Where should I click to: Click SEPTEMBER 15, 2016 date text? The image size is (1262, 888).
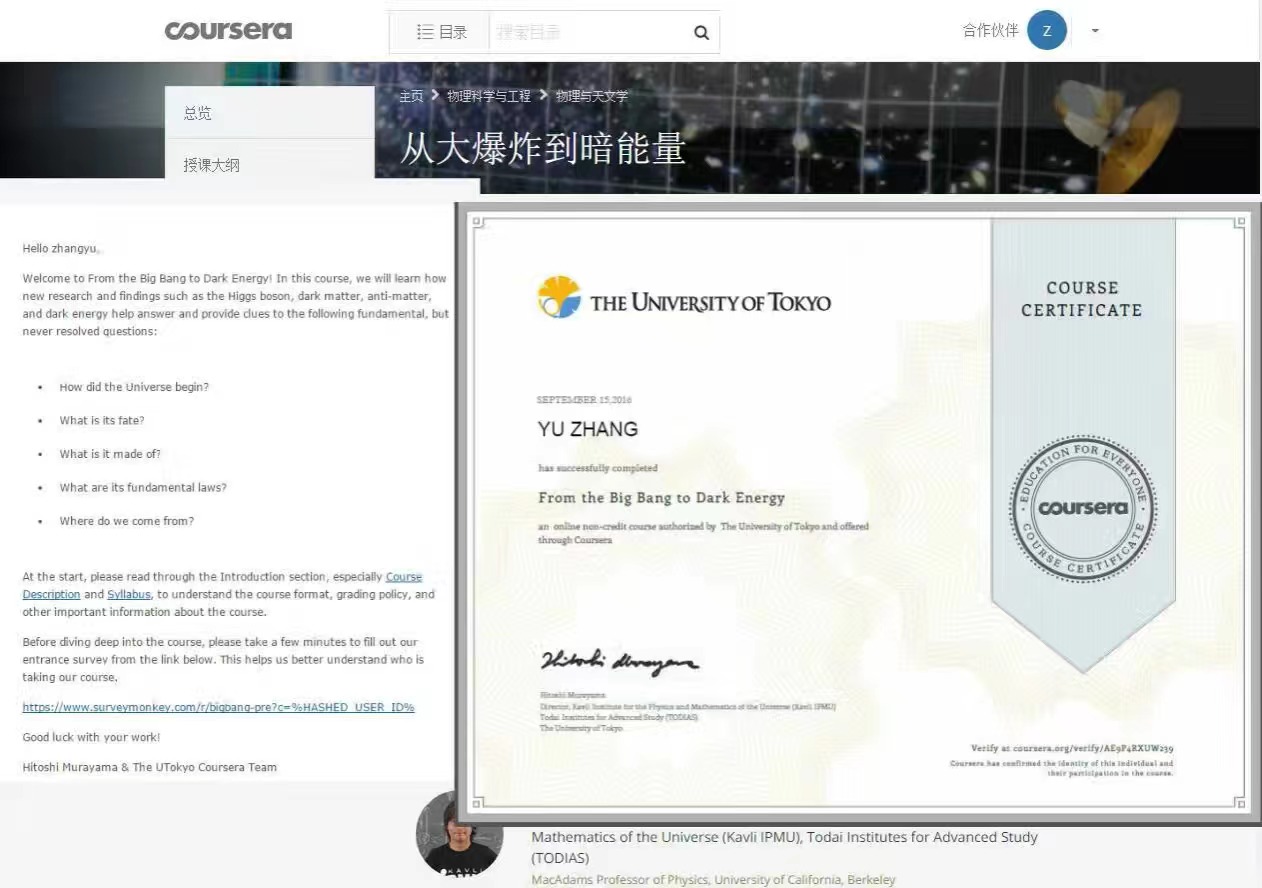pos(584,400)
